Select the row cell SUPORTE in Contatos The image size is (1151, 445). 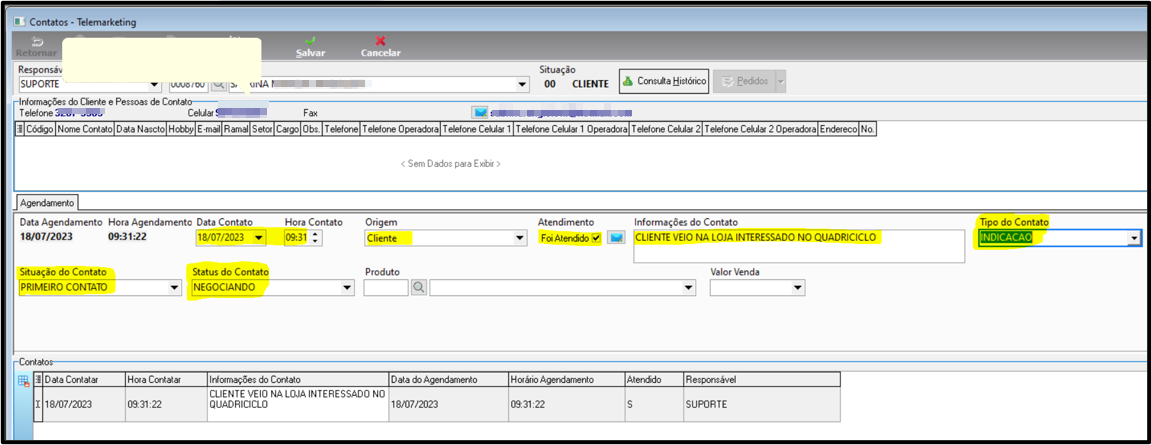tap(760, 405)
